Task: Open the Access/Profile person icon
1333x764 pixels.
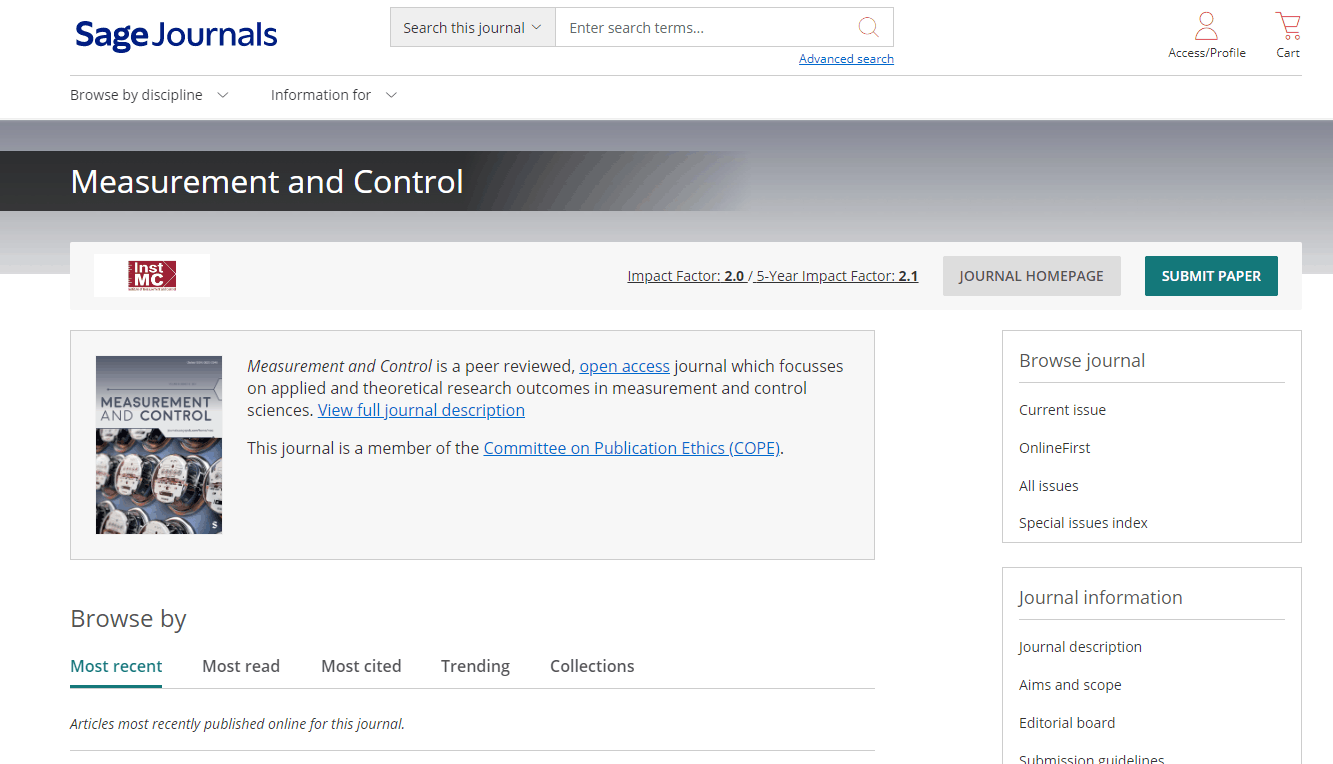Action: 1206,26
